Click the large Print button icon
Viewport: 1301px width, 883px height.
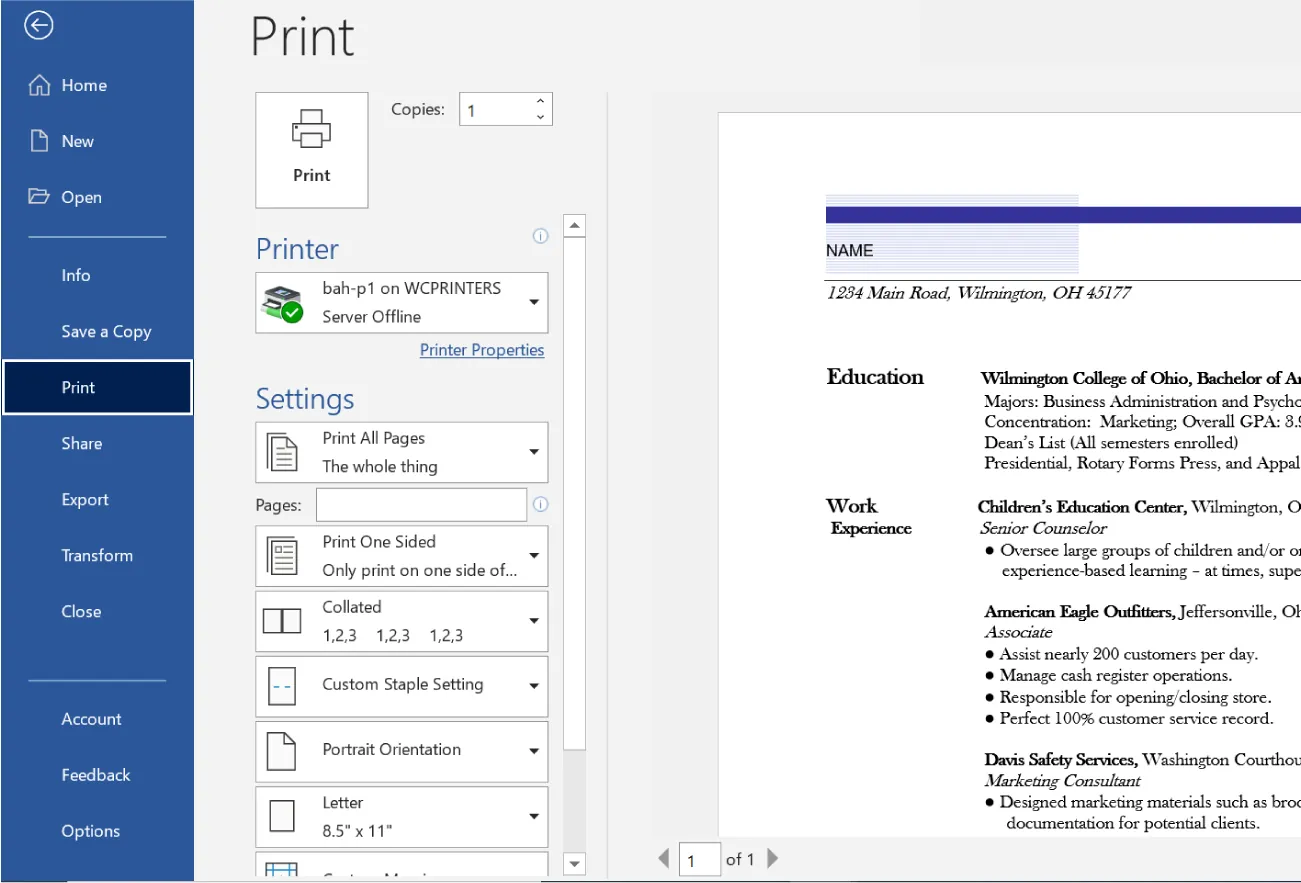[311, 129]
